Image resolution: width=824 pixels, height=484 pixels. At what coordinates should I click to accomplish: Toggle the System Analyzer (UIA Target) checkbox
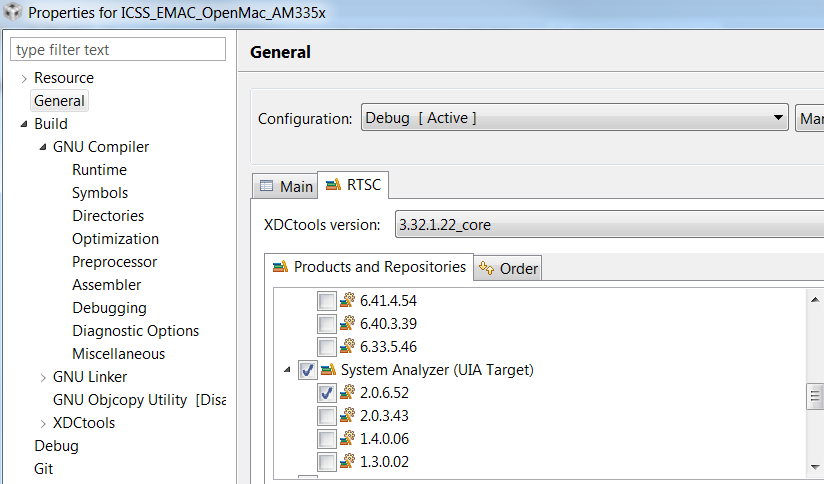tap(308, 370)
